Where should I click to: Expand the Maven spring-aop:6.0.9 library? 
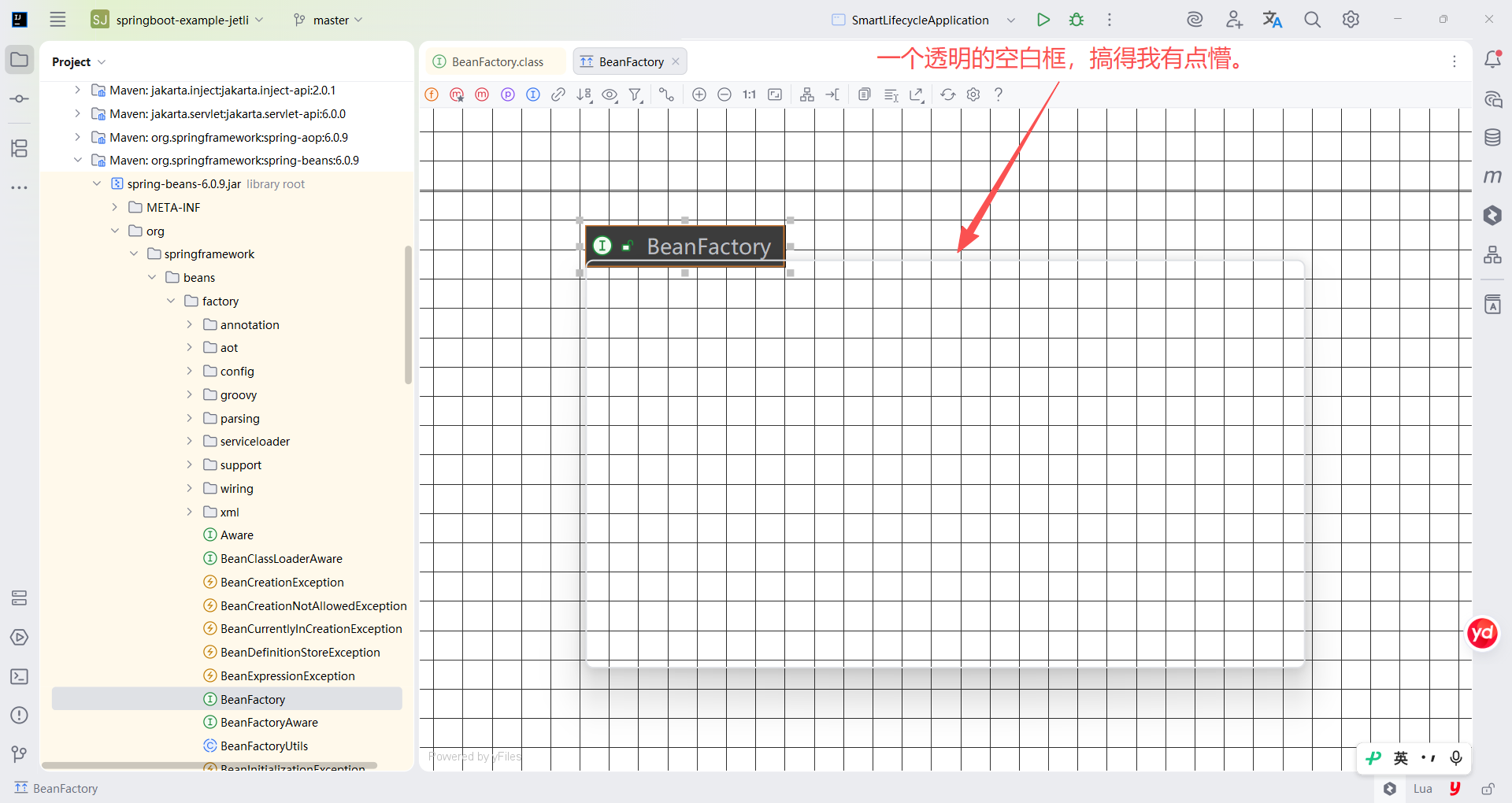click(77, 137)
